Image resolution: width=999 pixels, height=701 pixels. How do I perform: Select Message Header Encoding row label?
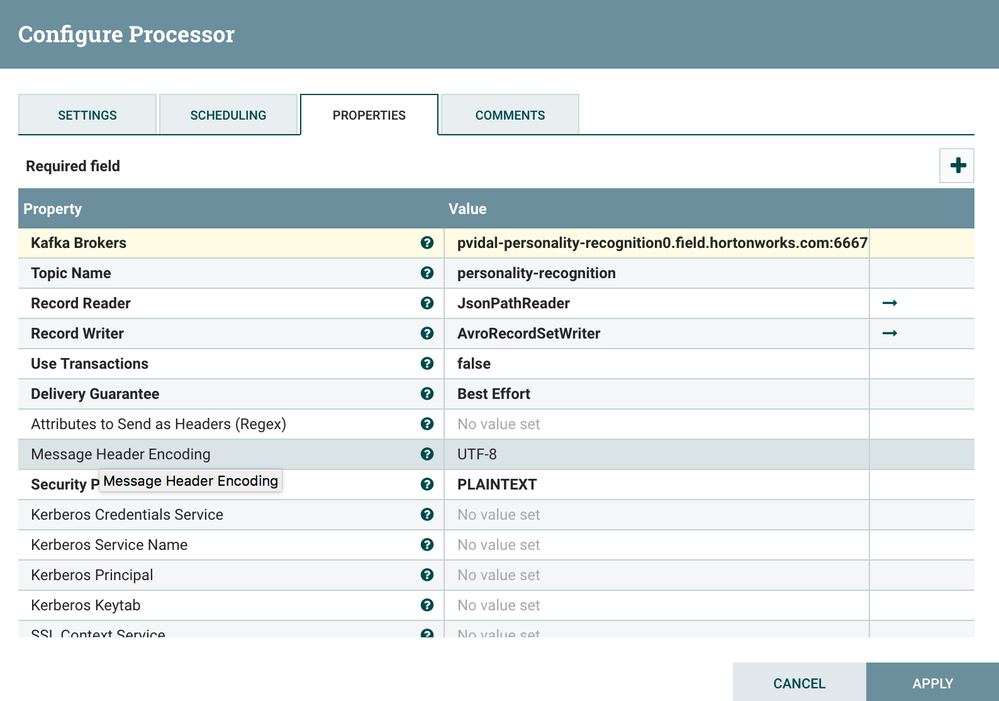tap(120, 454)
